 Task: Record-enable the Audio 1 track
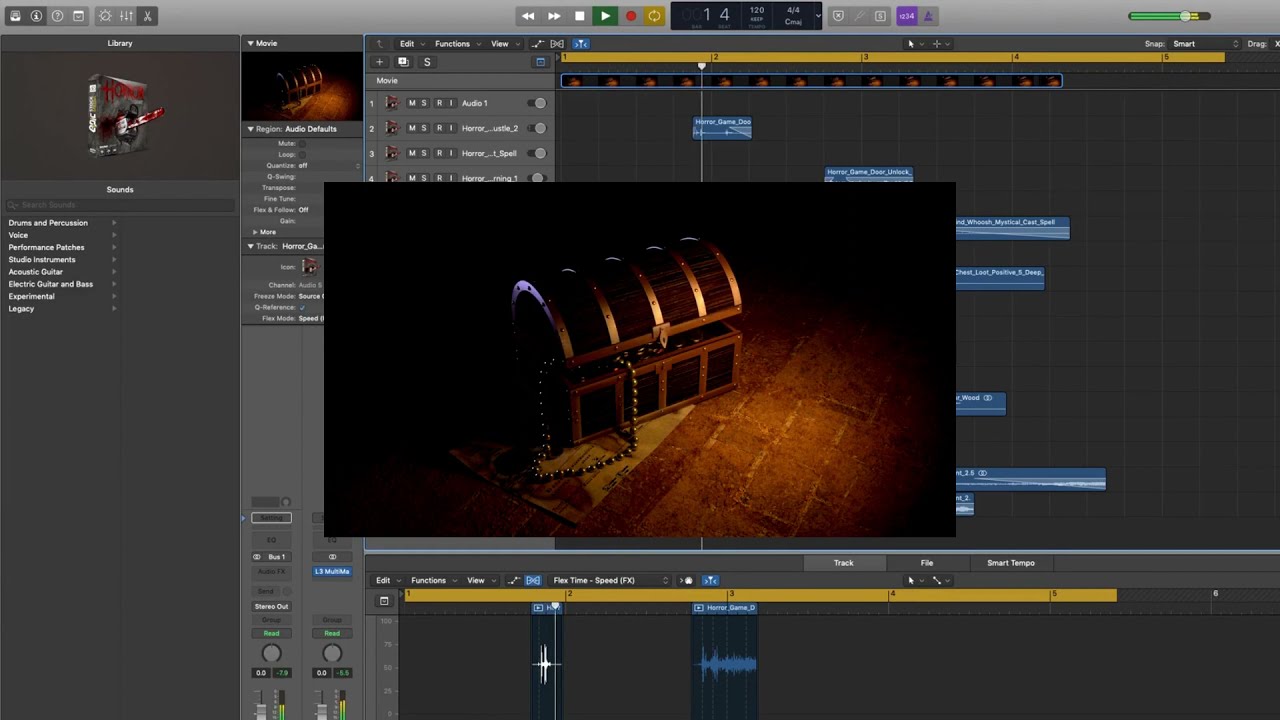[x=438, y=103]
